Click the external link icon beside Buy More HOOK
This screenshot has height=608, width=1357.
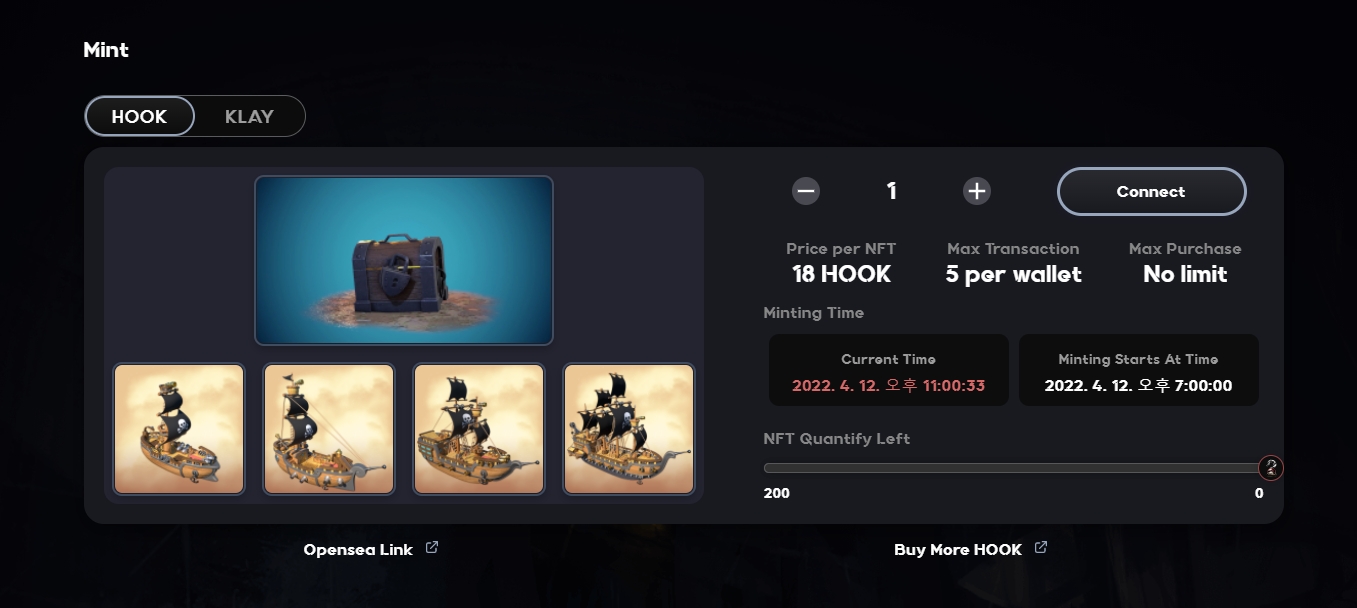[1041, 548]
